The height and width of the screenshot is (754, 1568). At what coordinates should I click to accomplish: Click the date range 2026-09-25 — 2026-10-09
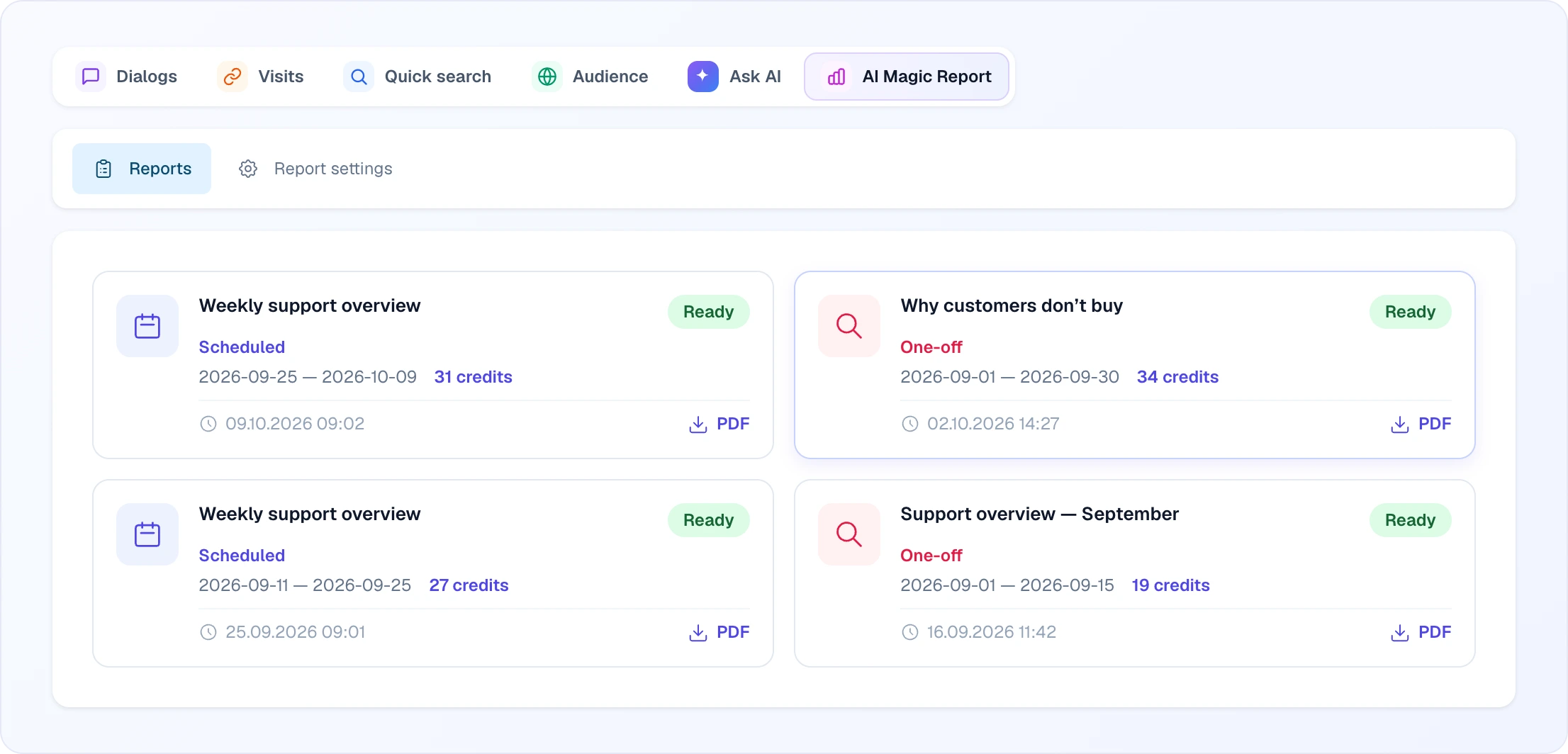pyautogui.click(x=308, y=377)
